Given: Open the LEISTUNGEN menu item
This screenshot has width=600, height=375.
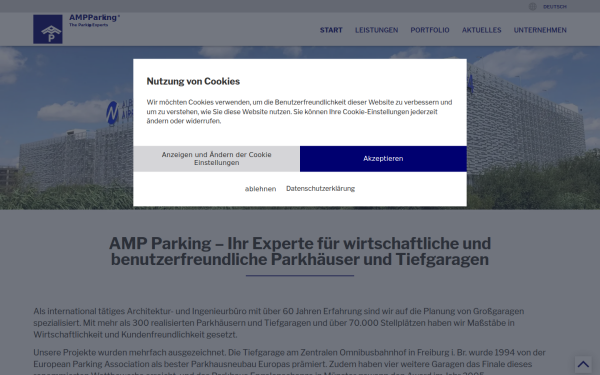Looking at the screenshot, I should point(377,30).
